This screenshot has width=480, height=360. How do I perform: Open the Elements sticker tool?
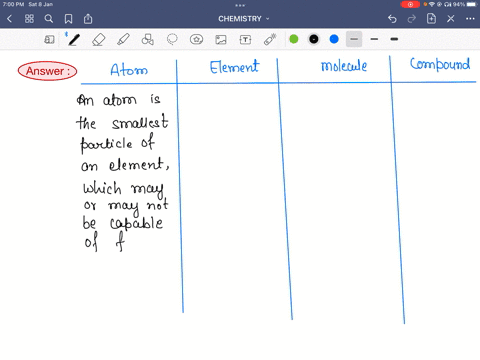(196, 40)
